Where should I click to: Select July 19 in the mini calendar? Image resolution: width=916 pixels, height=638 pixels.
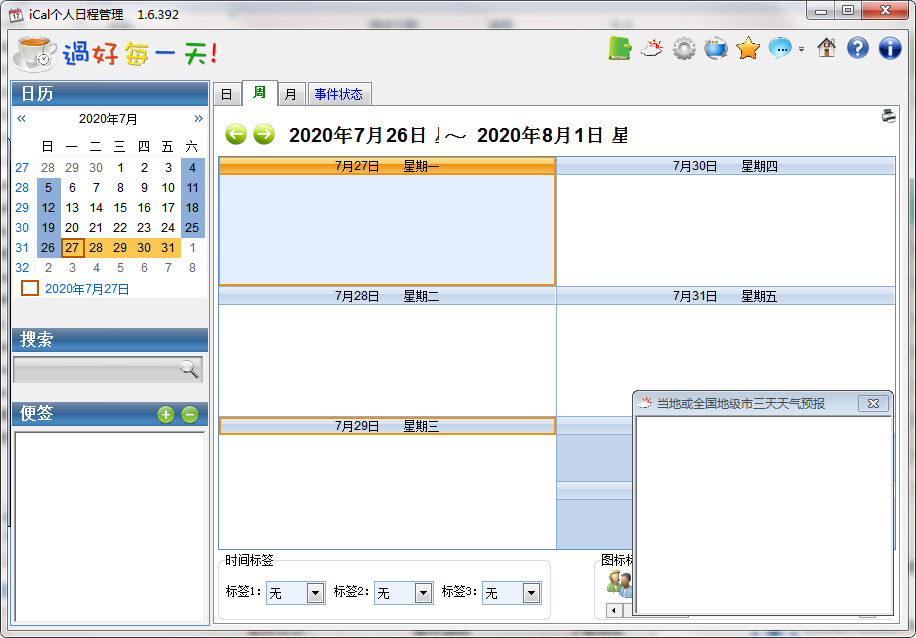pos(48,228)
